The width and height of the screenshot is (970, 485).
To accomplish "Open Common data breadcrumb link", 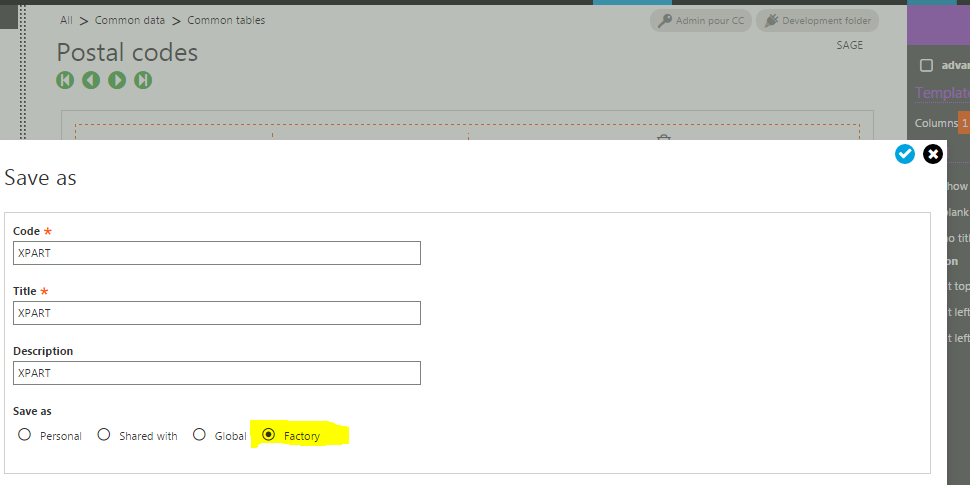I will pos(130,20).
